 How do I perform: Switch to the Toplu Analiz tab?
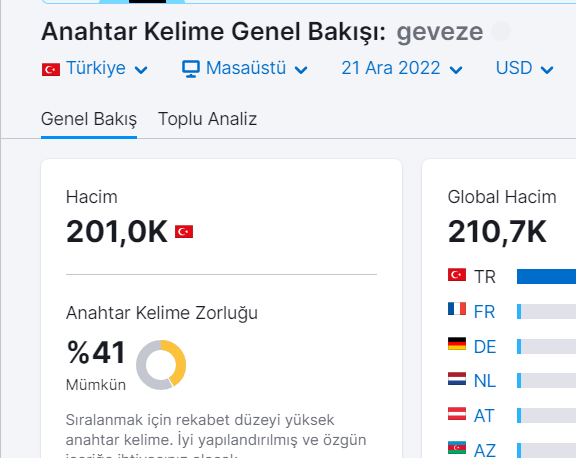(207, 119)
